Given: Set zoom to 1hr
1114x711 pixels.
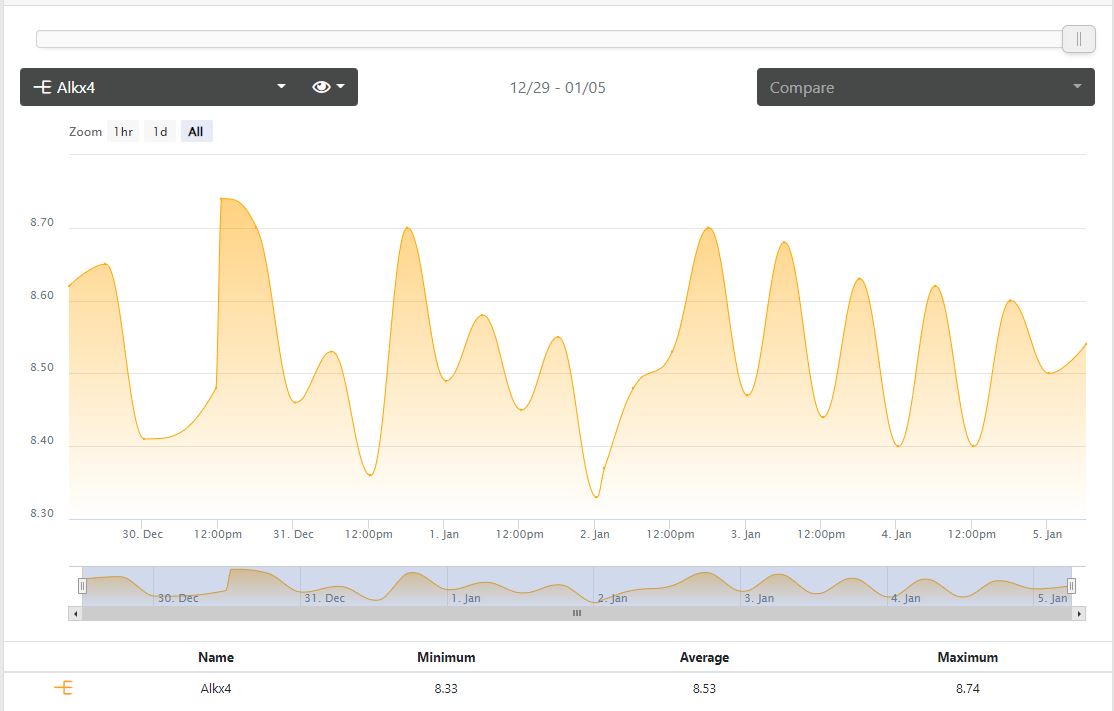Looking at the screenshot, I should [x=123, y=132].
